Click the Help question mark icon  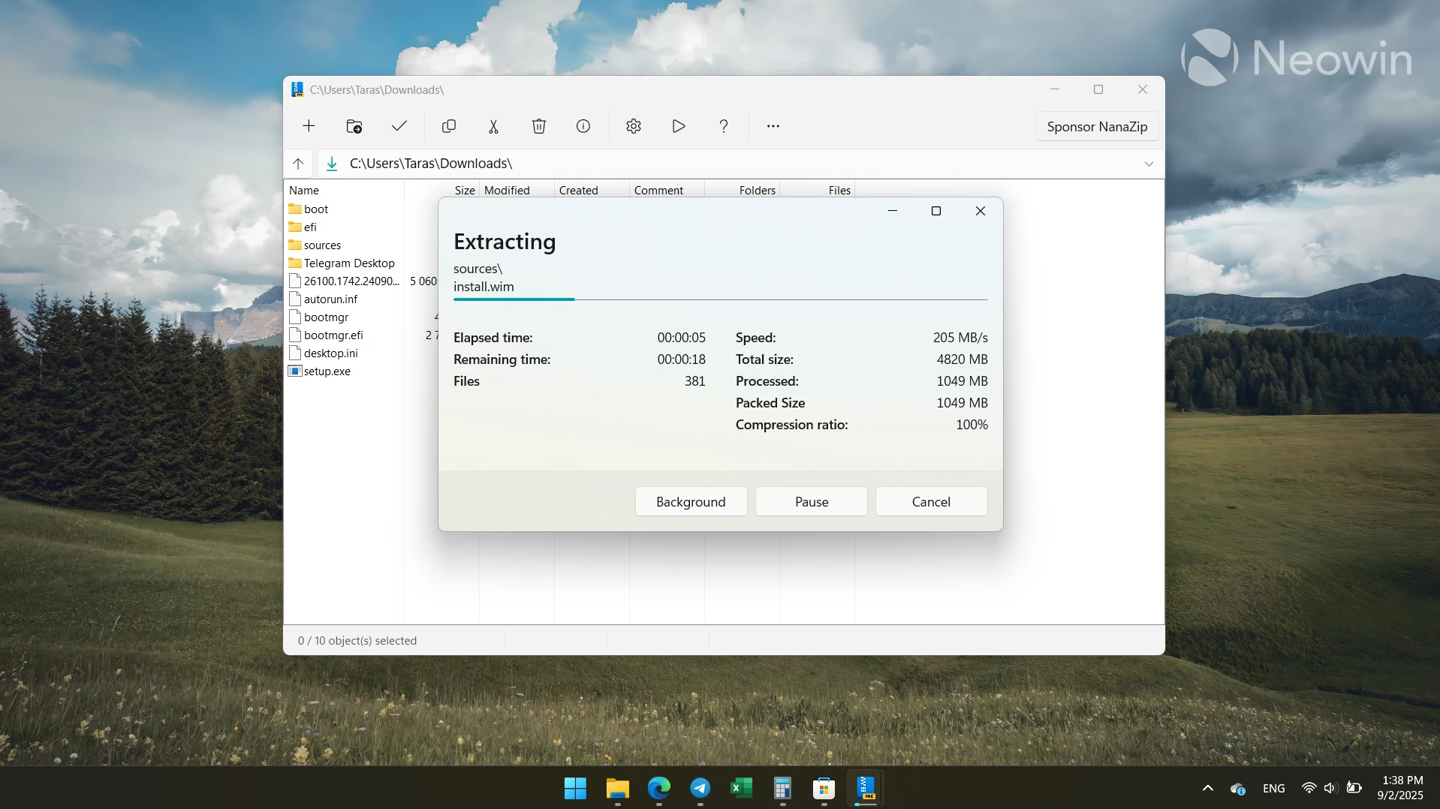[x=723, y=126]
